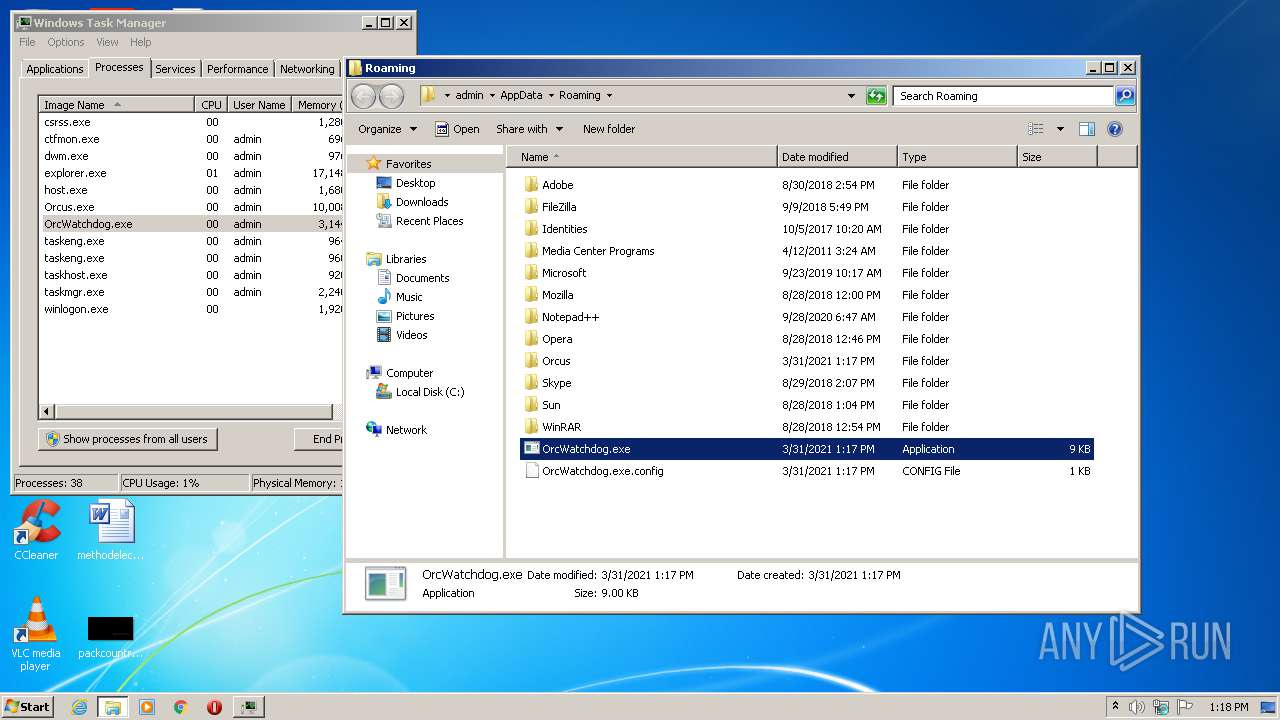The image size is (1280, 720).
Task: Click the Explorer Back navigation arrow
Action: coord(364,96)
